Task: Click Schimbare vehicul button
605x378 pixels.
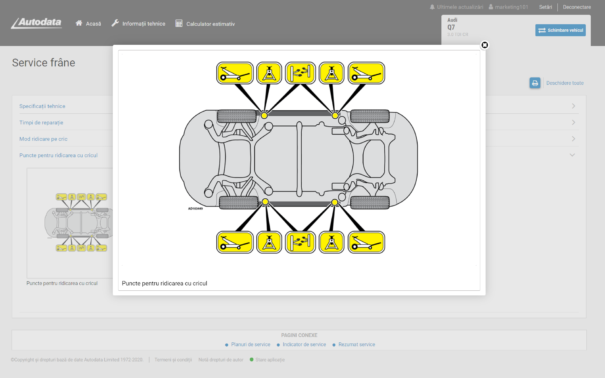Action: (560, 30)
